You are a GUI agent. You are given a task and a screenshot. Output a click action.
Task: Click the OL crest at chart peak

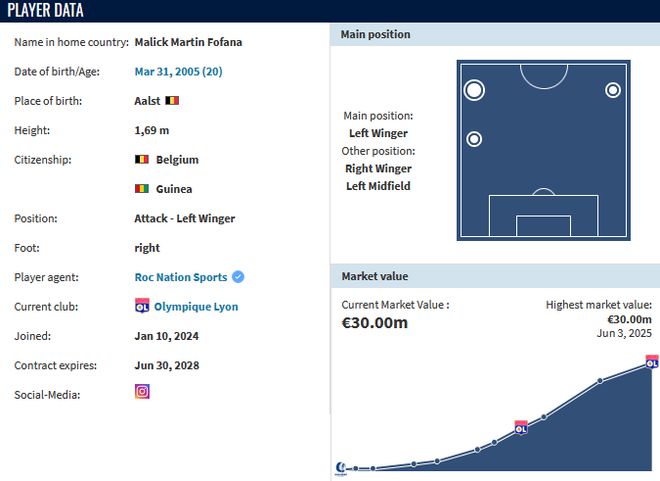point(652,362)
